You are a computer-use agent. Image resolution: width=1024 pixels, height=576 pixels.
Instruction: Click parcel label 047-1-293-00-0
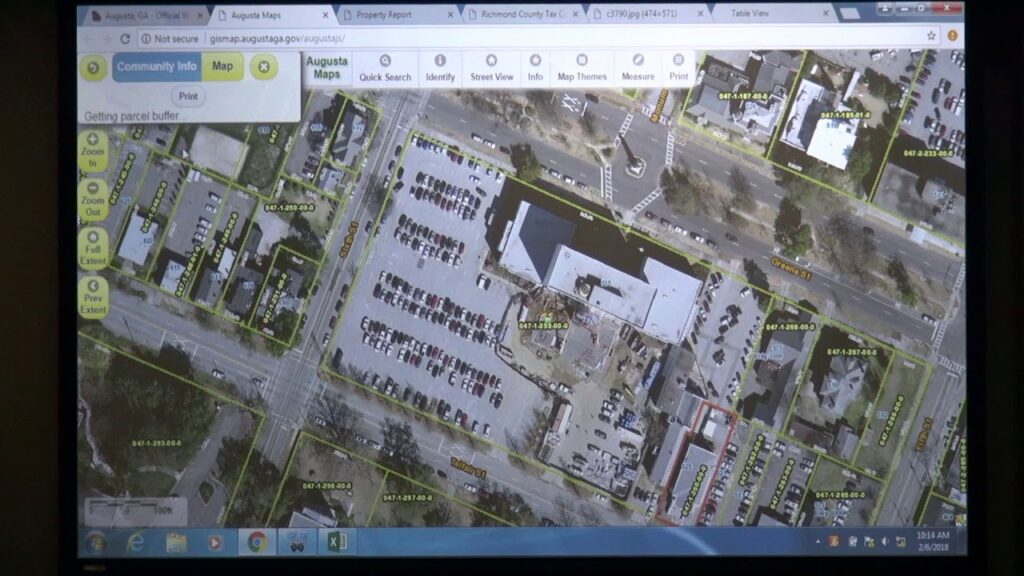[157, 443]
